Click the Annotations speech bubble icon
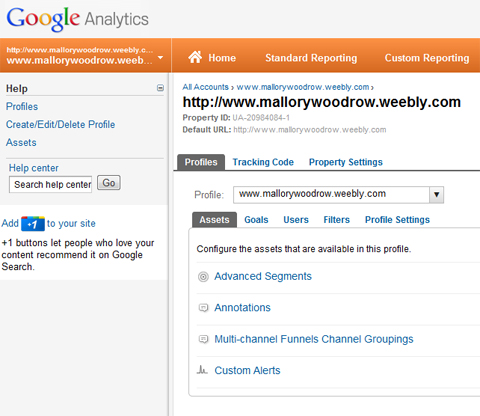480x416 pixels. point(203,308)
